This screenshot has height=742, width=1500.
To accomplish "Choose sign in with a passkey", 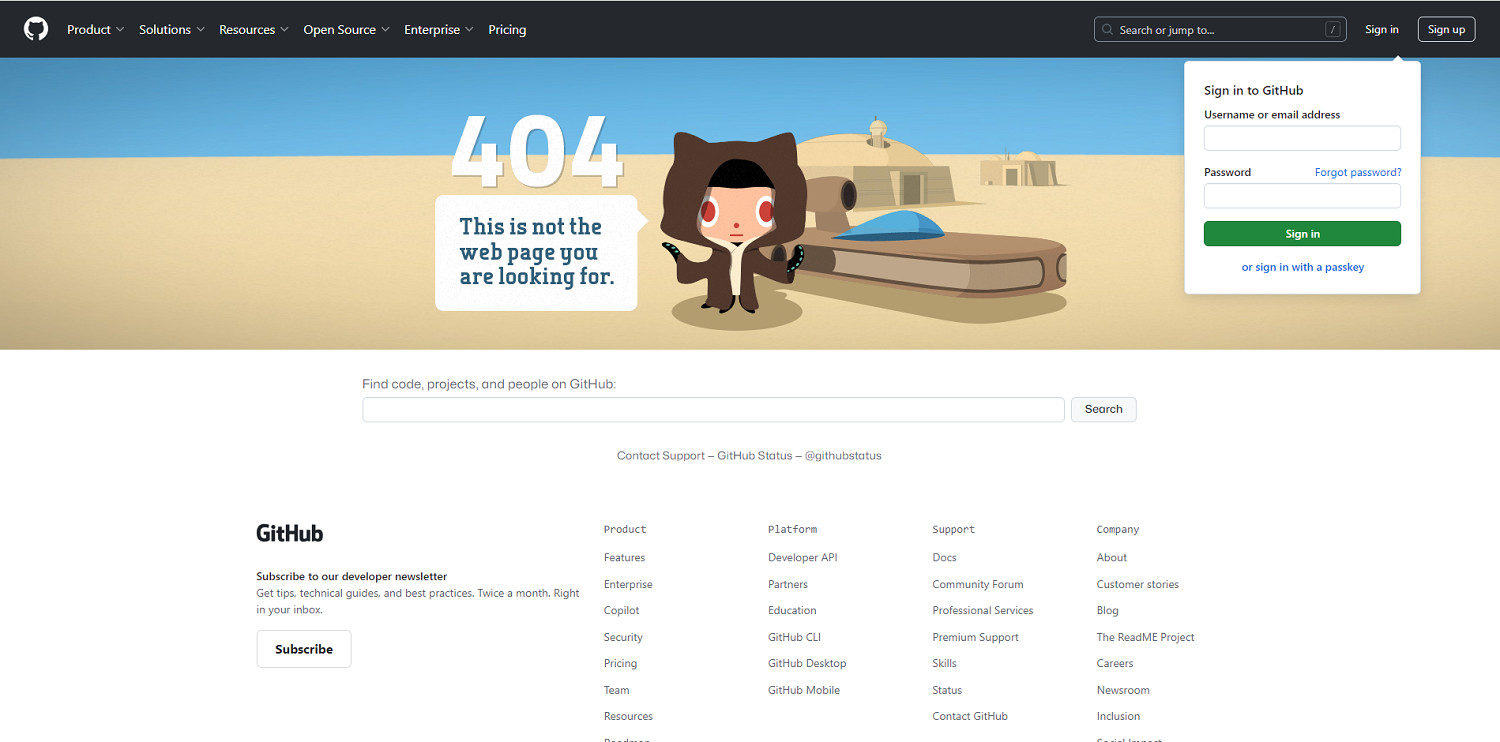I will [1302, 267].
